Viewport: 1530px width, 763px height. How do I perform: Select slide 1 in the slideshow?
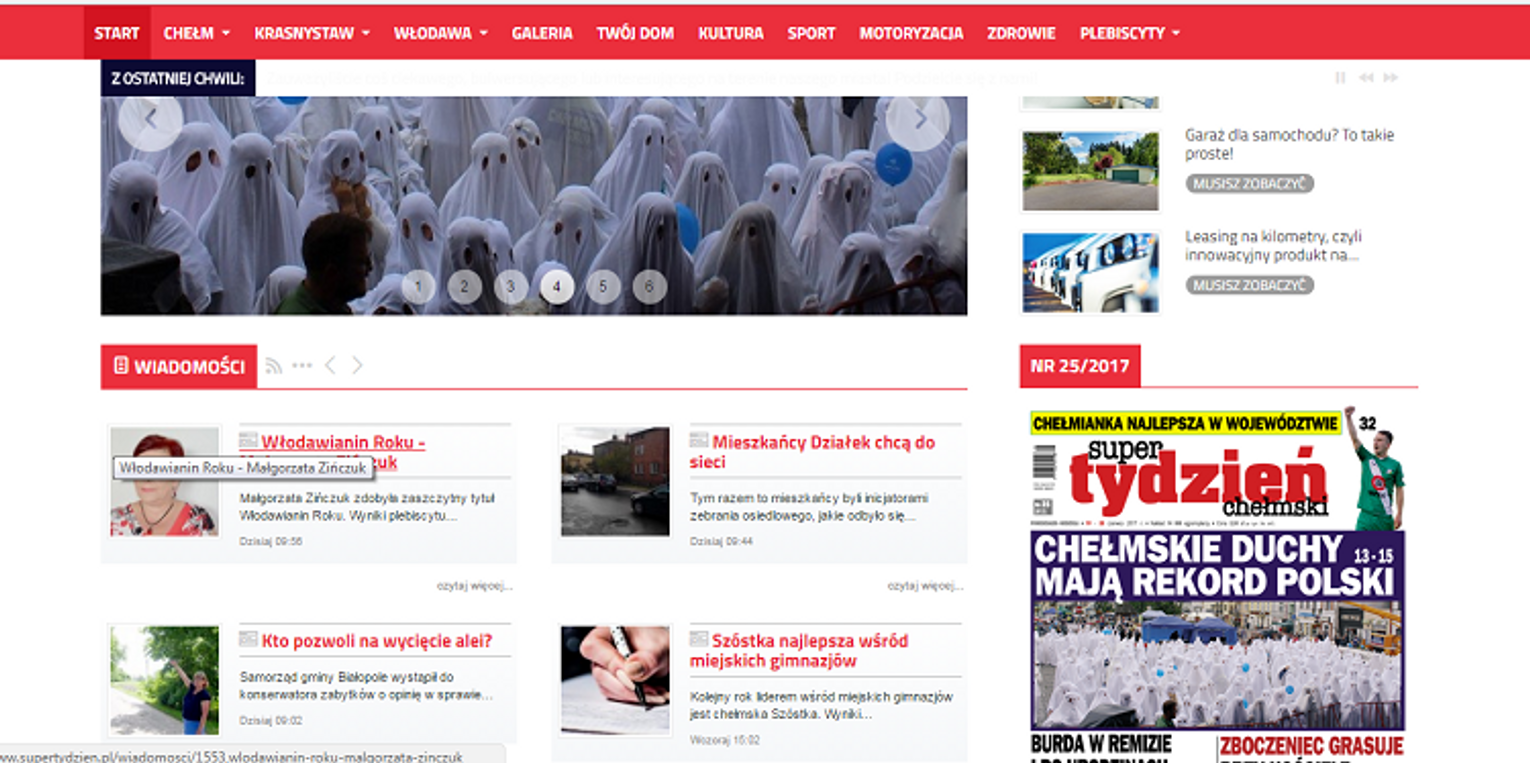[x=418, y=287]
